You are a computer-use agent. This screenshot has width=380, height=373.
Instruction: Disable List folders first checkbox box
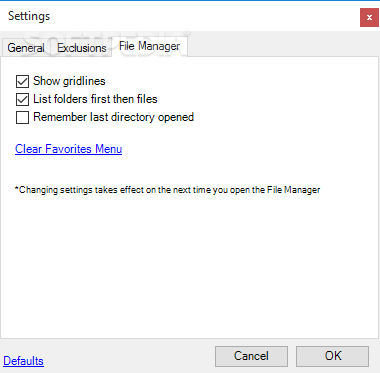click(22, 99)
